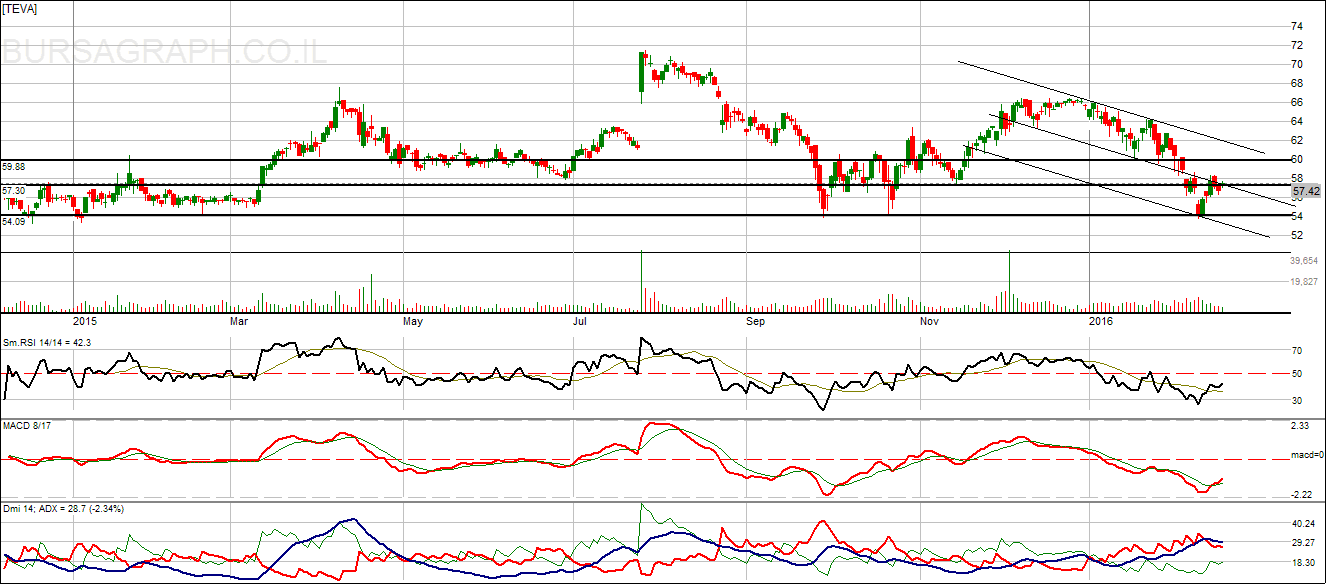1326x584 pixels.
Task: Select the May date axis label
Action: 413,321
